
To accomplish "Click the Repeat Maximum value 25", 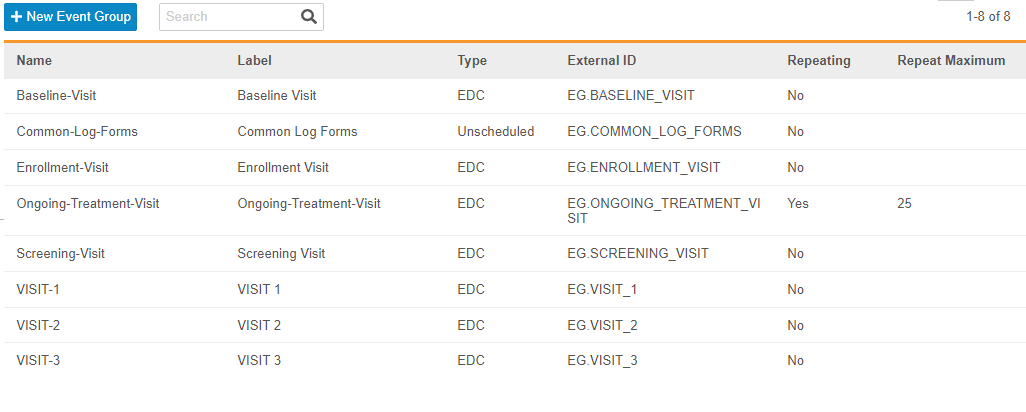I will [904, 204].
